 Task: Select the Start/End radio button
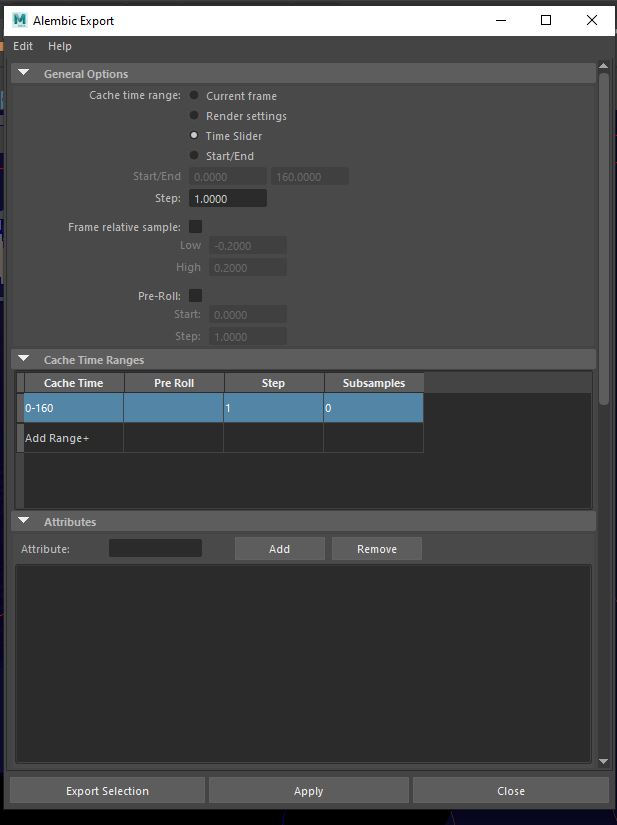click(194, 155)
